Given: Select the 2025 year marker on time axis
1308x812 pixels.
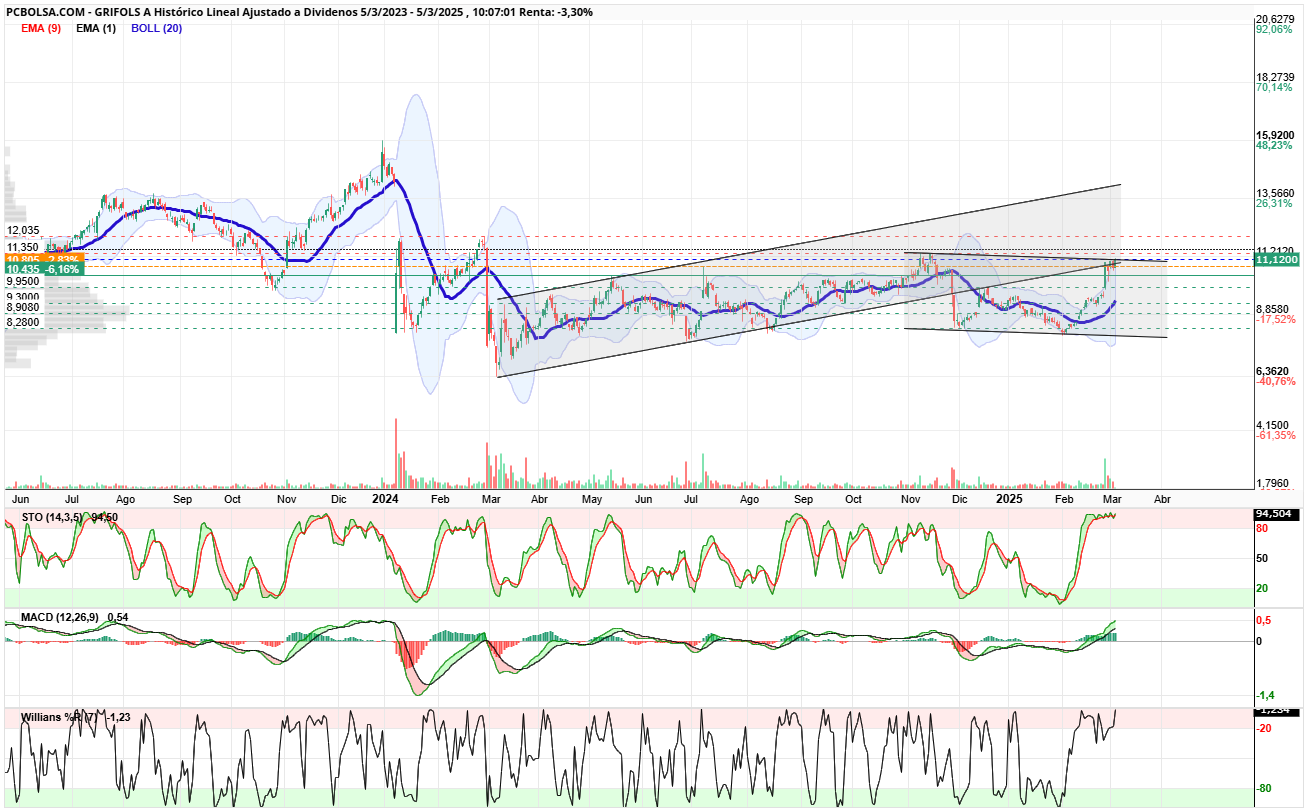Looking at the screenshot, I should [1009, 497].
